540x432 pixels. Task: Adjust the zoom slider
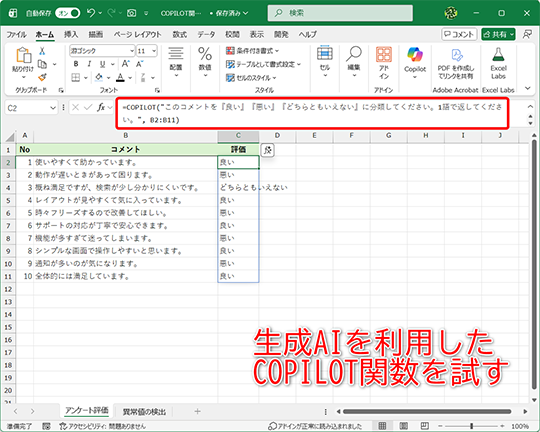pyautogui.click(x=471, y=426)
